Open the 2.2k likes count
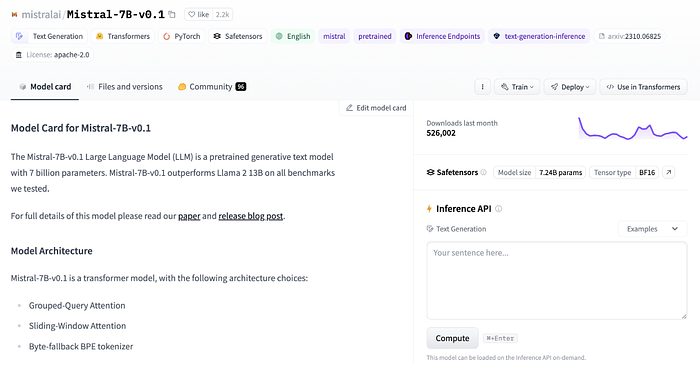 point(222,15)
